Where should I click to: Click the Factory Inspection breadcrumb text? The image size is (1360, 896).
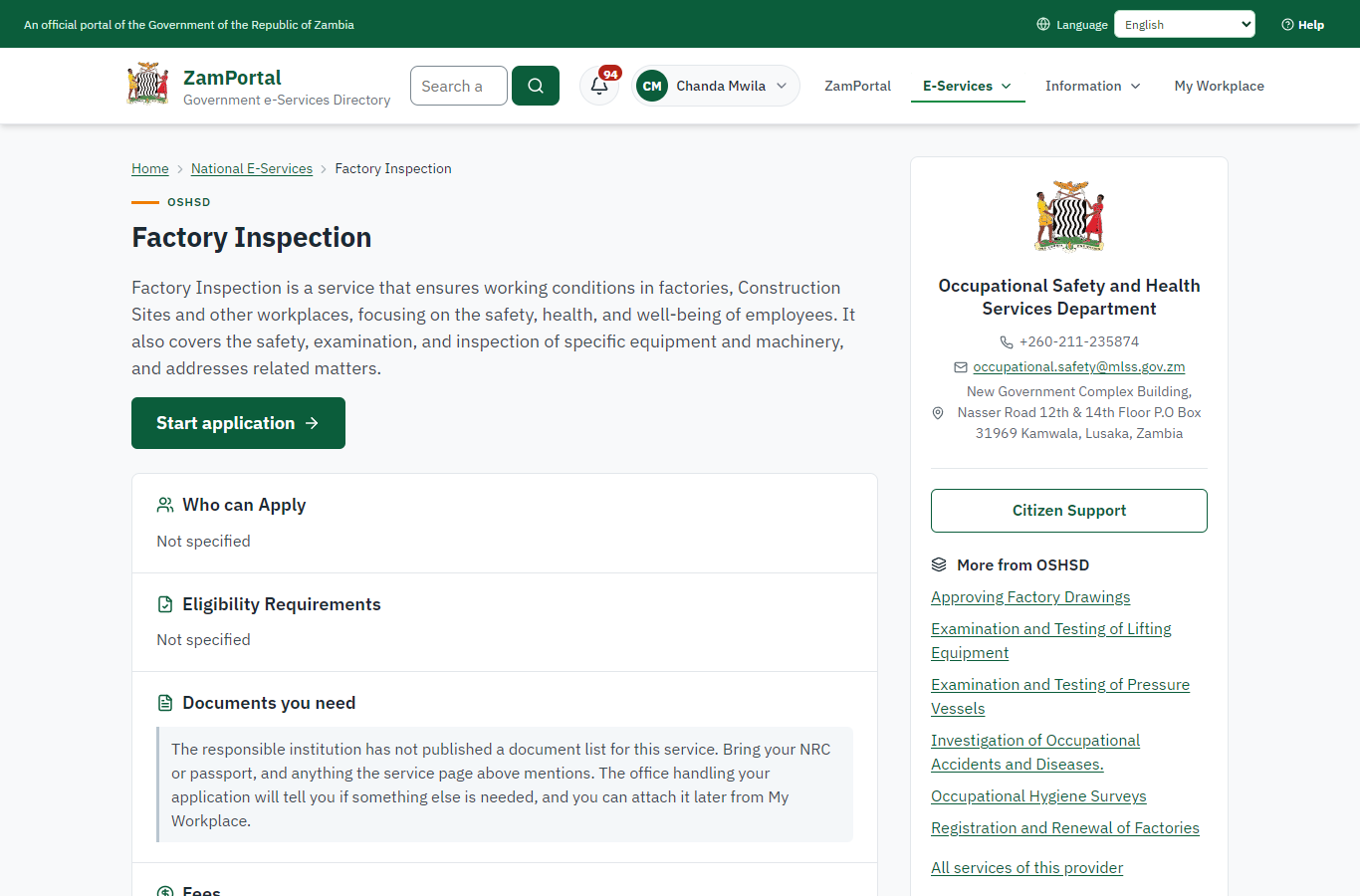click(x=393, y=168)
